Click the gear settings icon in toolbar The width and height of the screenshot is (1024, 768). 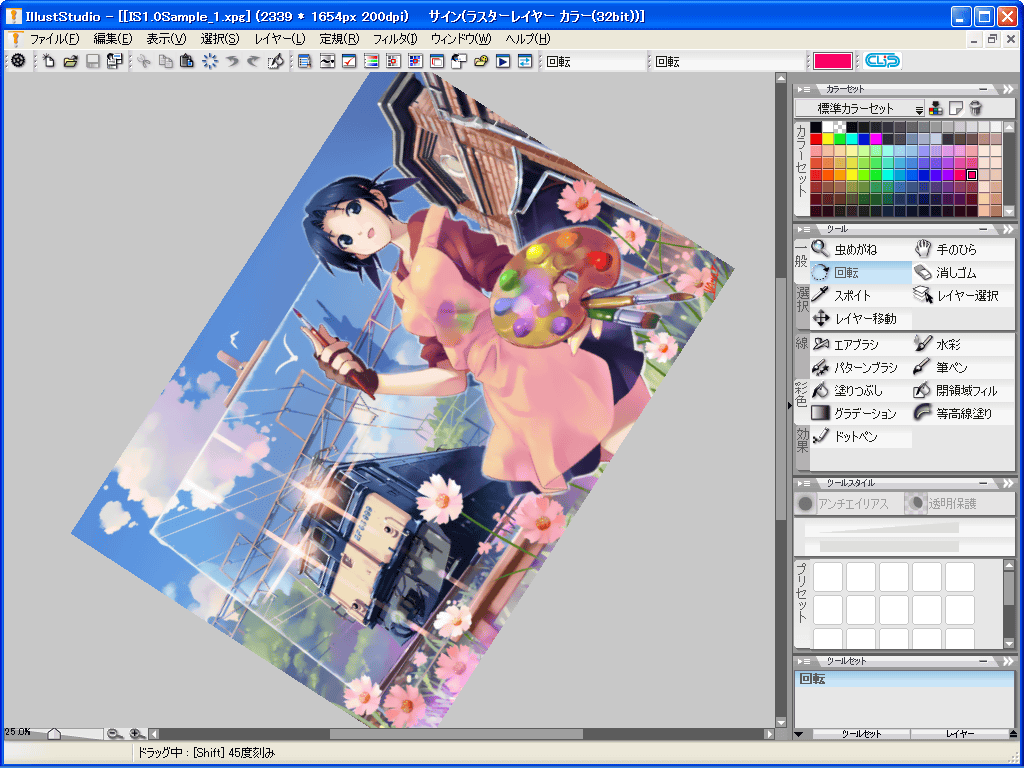tap(18, 61)
